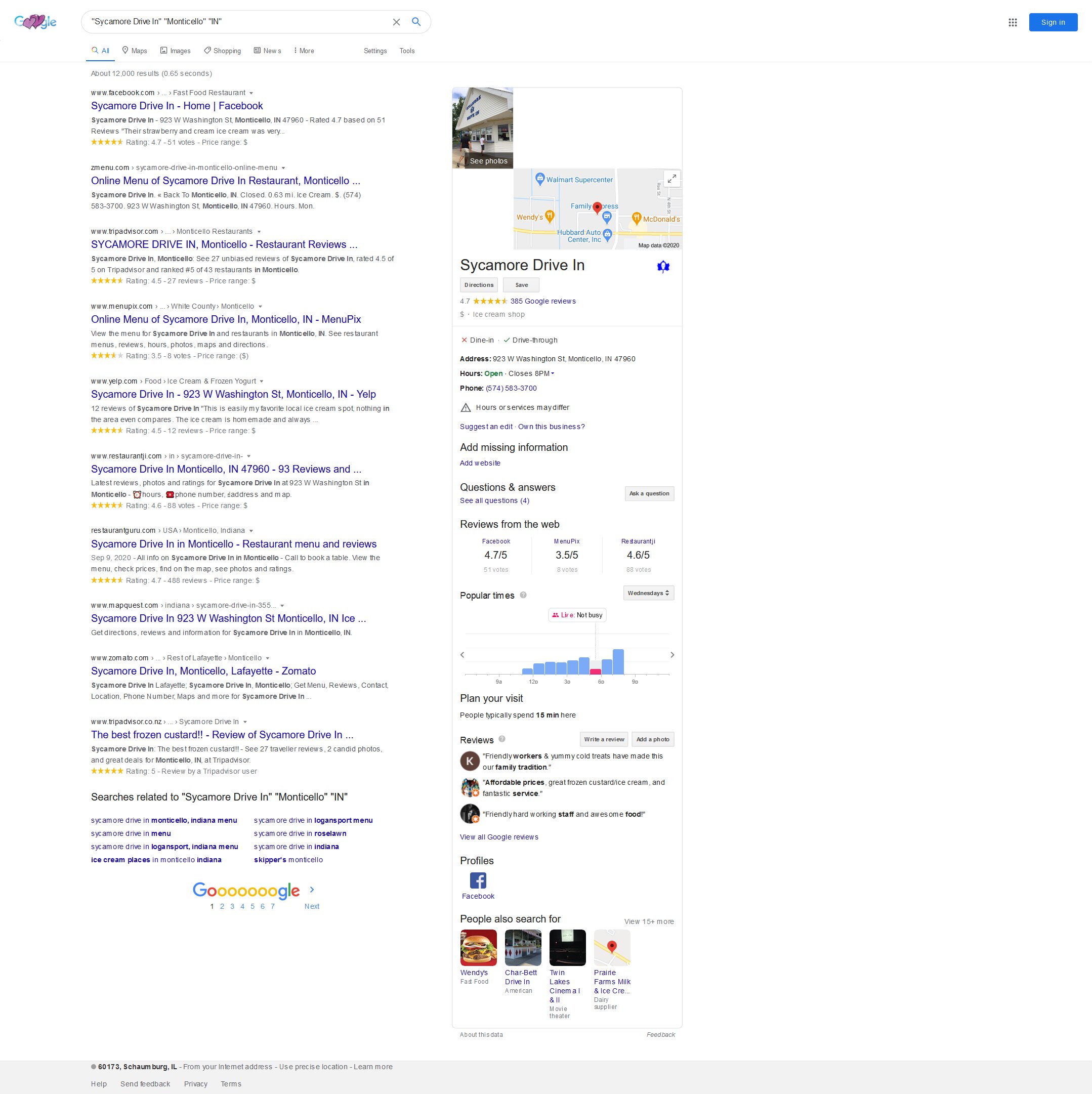Open See all questions (4)

494,500
